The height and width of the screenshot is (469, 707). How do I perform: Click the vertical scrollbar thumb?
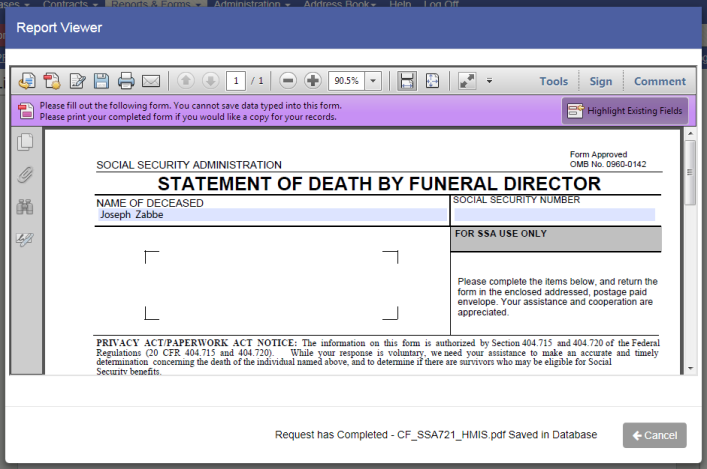[x=690, y=173]
